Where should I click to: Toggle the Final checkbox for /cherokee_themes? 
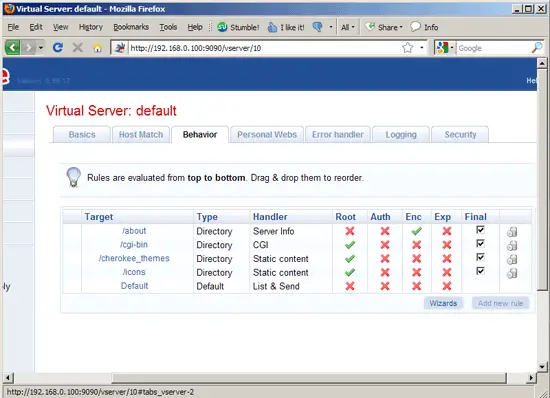point(480,257)
